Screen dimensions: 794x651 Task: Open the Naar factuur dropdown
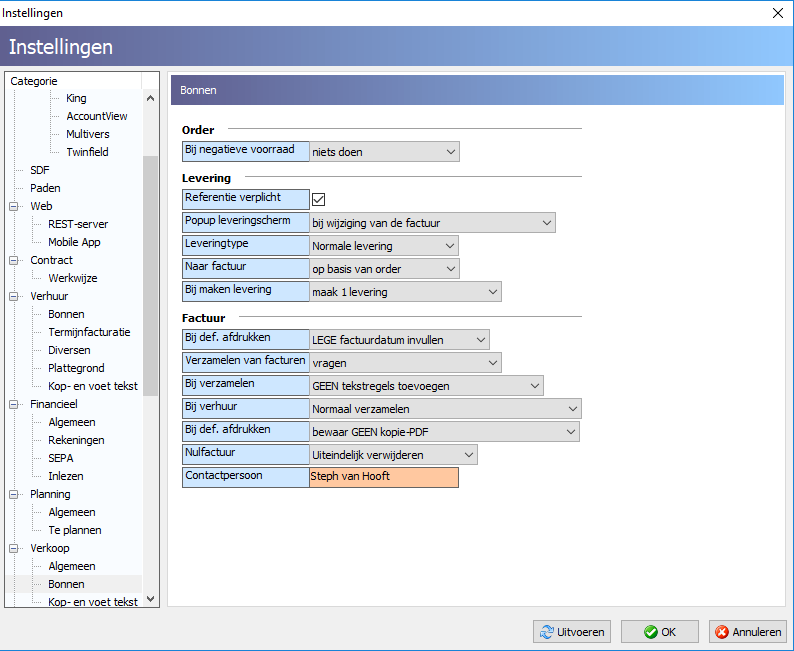[384, 269]
